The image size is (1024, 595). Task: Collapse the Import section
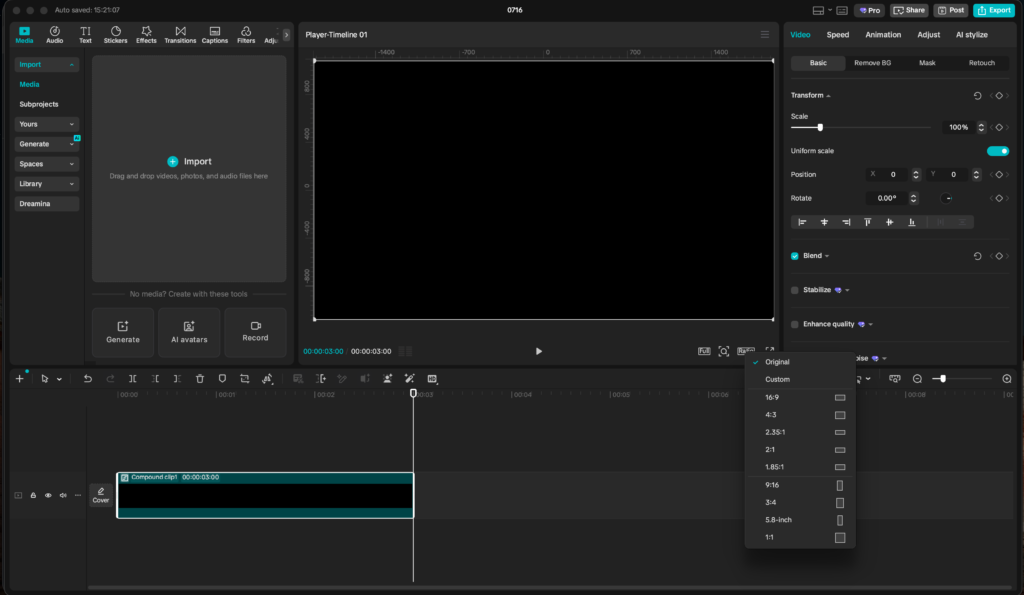(46, 65)
